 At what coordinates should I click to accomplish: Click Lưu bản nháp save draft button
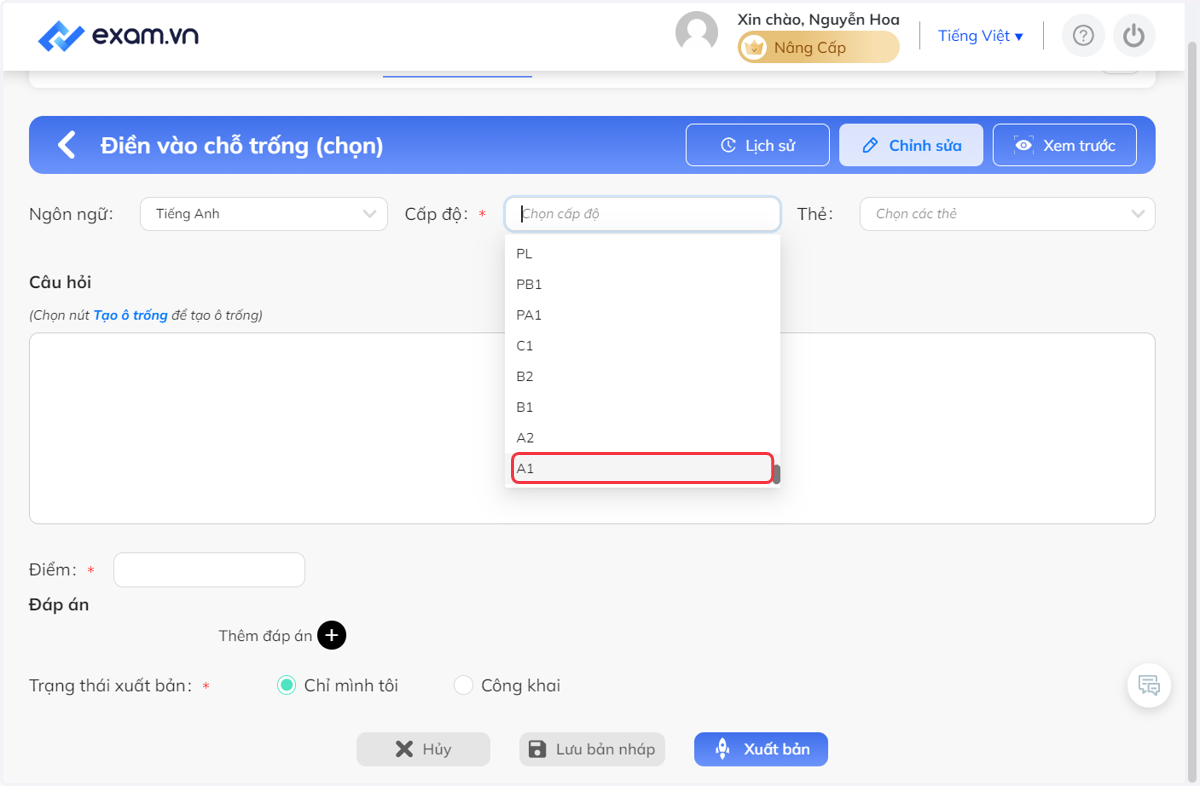[593, 749]
